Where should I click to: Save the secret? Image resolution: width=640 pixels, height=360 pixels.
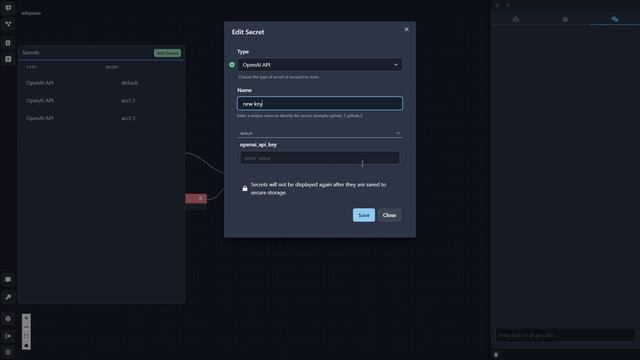tap(364, 215)
